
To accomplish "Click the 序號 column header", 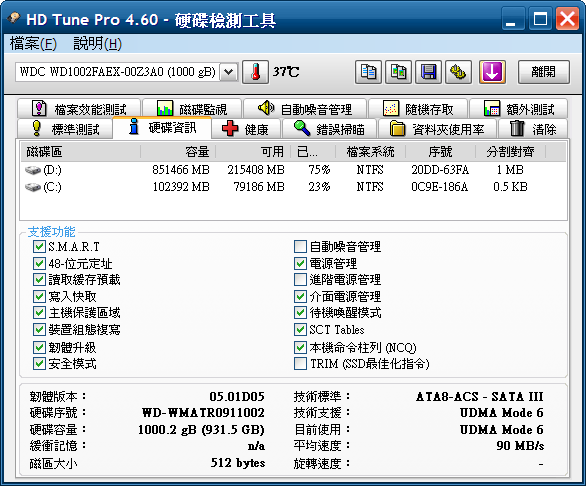I will click(440, 152).
